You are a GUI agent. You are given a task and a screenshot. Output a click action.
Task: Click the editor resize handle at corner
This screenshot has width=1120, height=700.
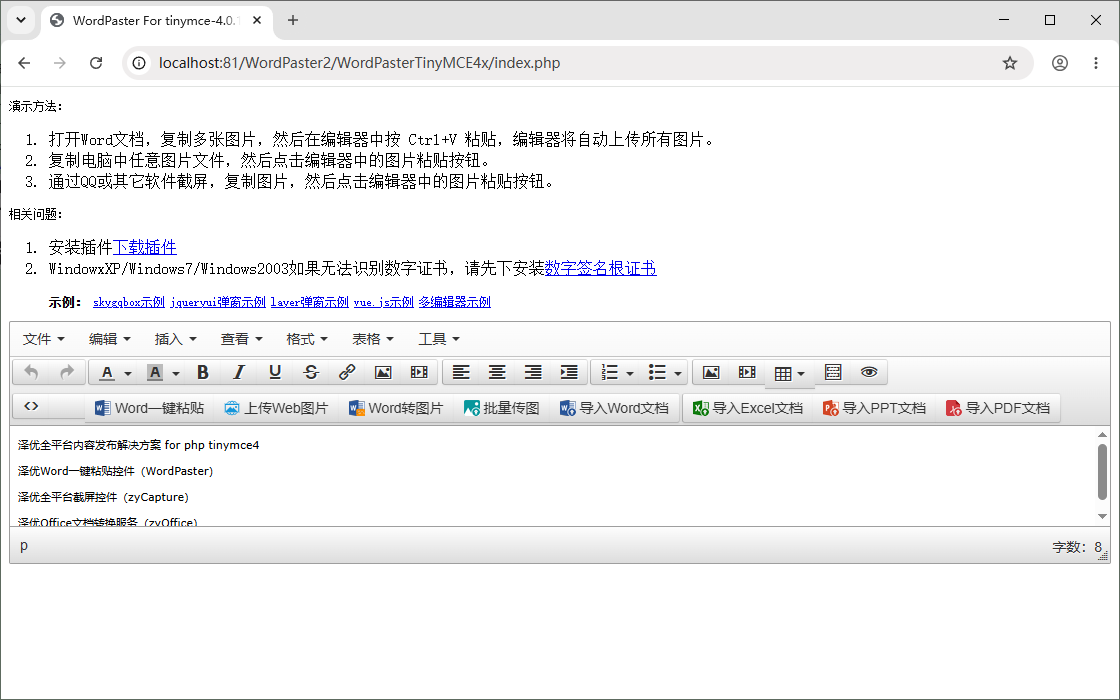point(1104,555)
